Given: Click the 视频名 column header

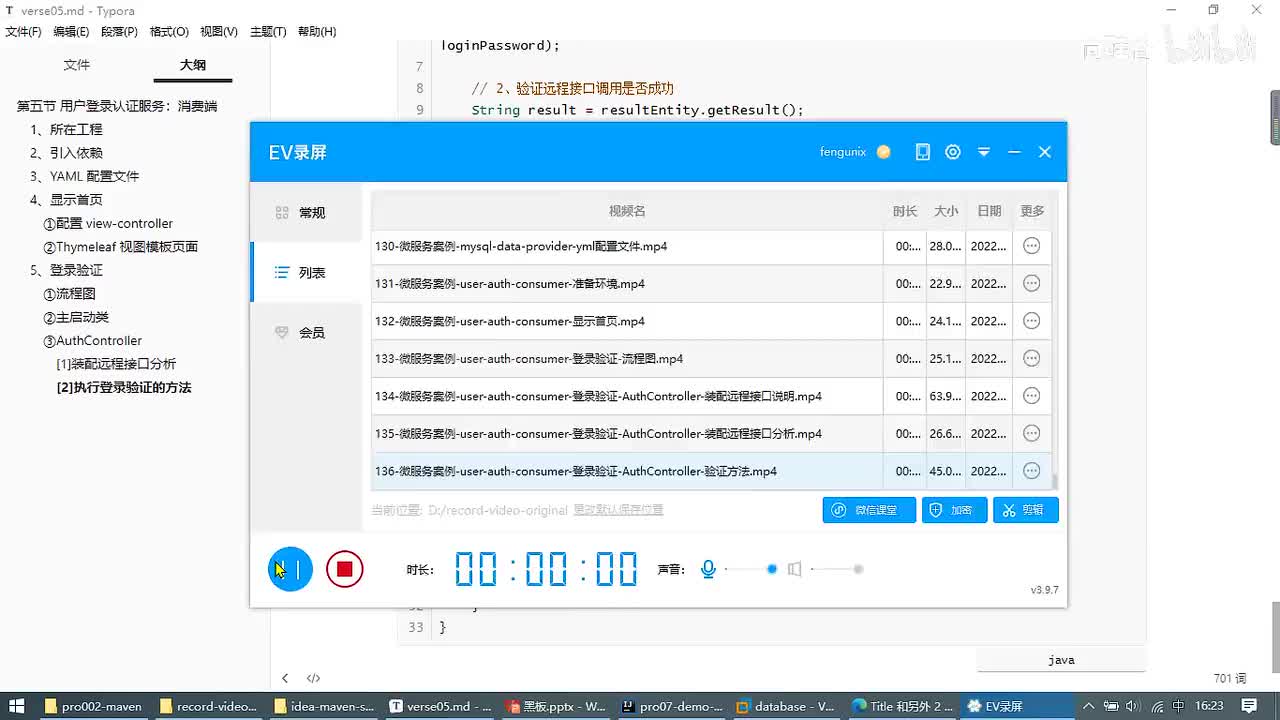Looking at the screenshot, I should coord(627,211).
